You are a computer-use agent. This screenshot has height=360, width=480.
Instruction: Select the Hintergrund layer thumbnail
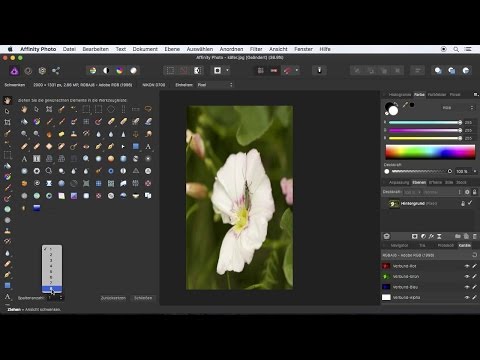[x=394, y=203]
